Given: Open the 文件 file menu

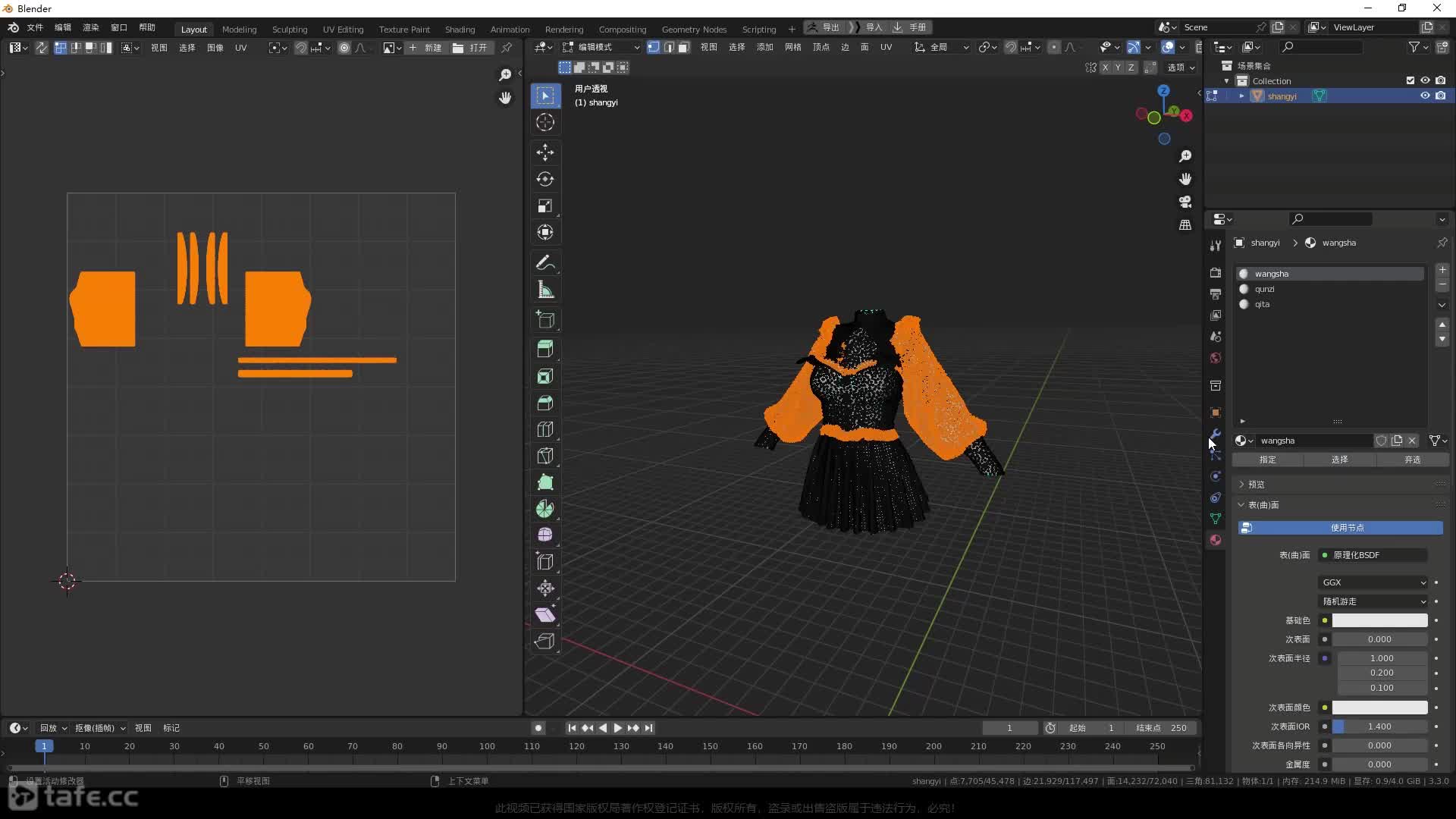Looking at the screenshot, I should point(35,27).
